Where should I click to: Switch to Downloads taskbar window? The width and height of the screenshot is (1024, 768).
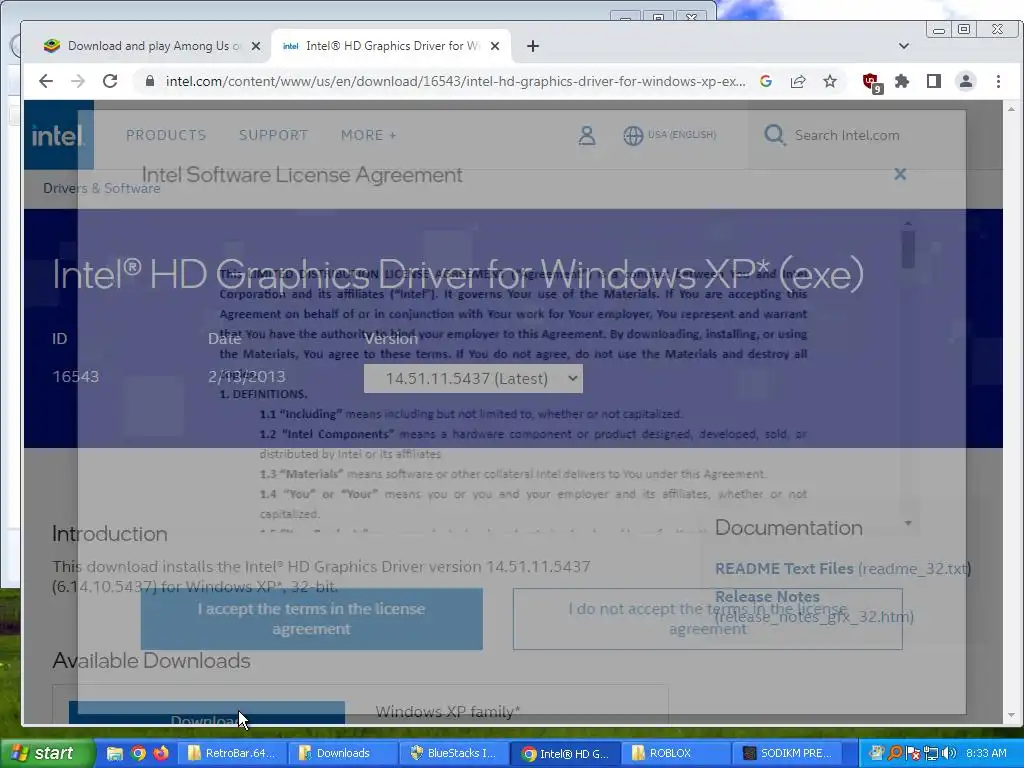[x=343, y=753]
